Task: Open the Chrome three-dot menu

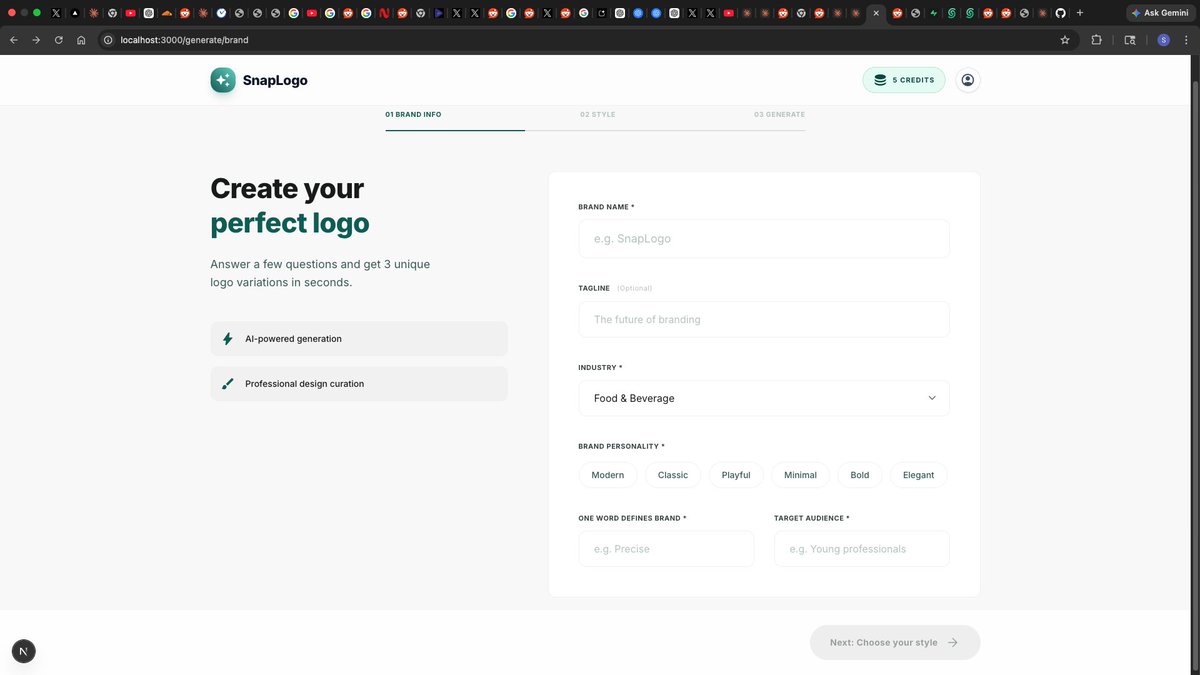Action: point(1187,40)
